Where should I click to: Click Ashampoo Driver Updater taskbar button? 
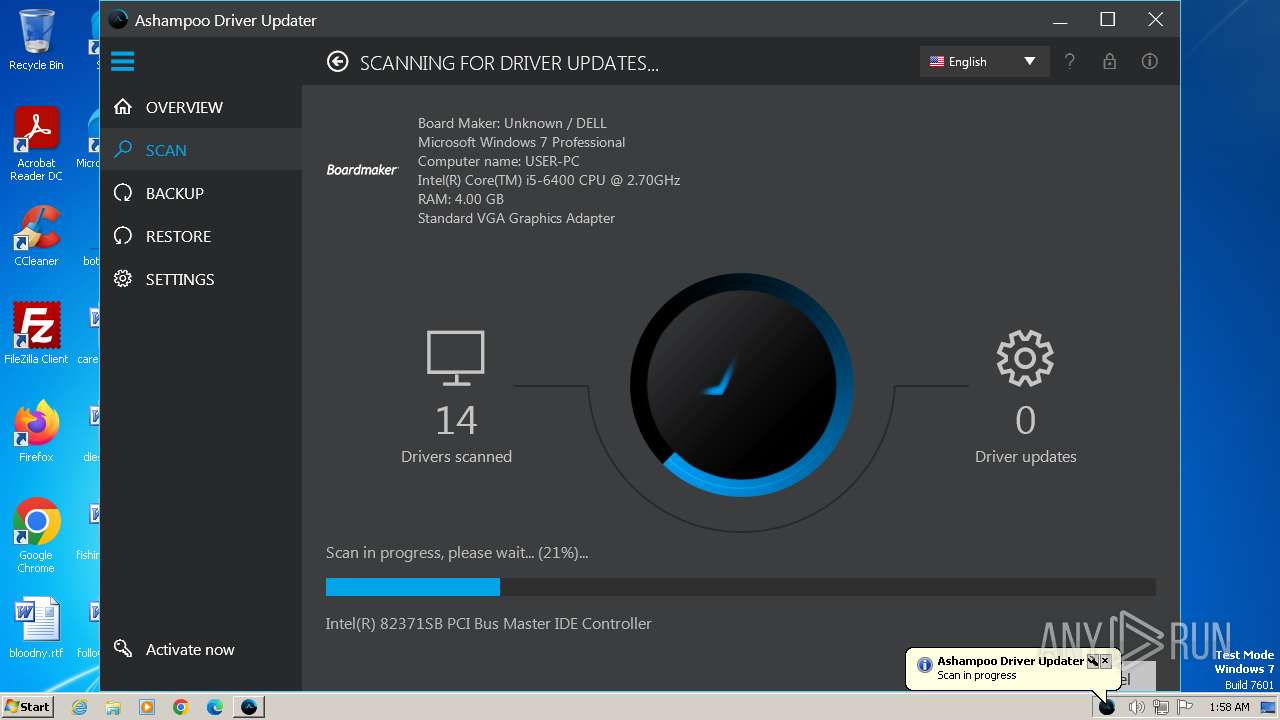(x=249, y=707)
